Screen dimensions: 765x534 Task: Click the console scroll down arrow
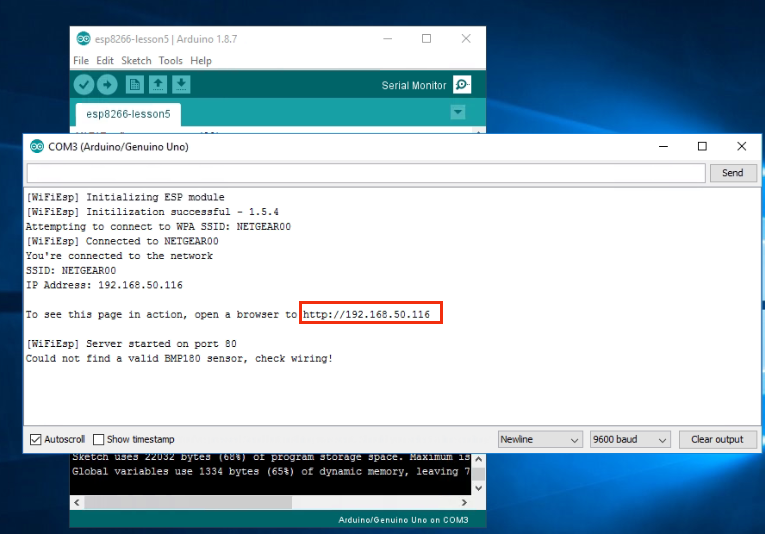(479, 488)
